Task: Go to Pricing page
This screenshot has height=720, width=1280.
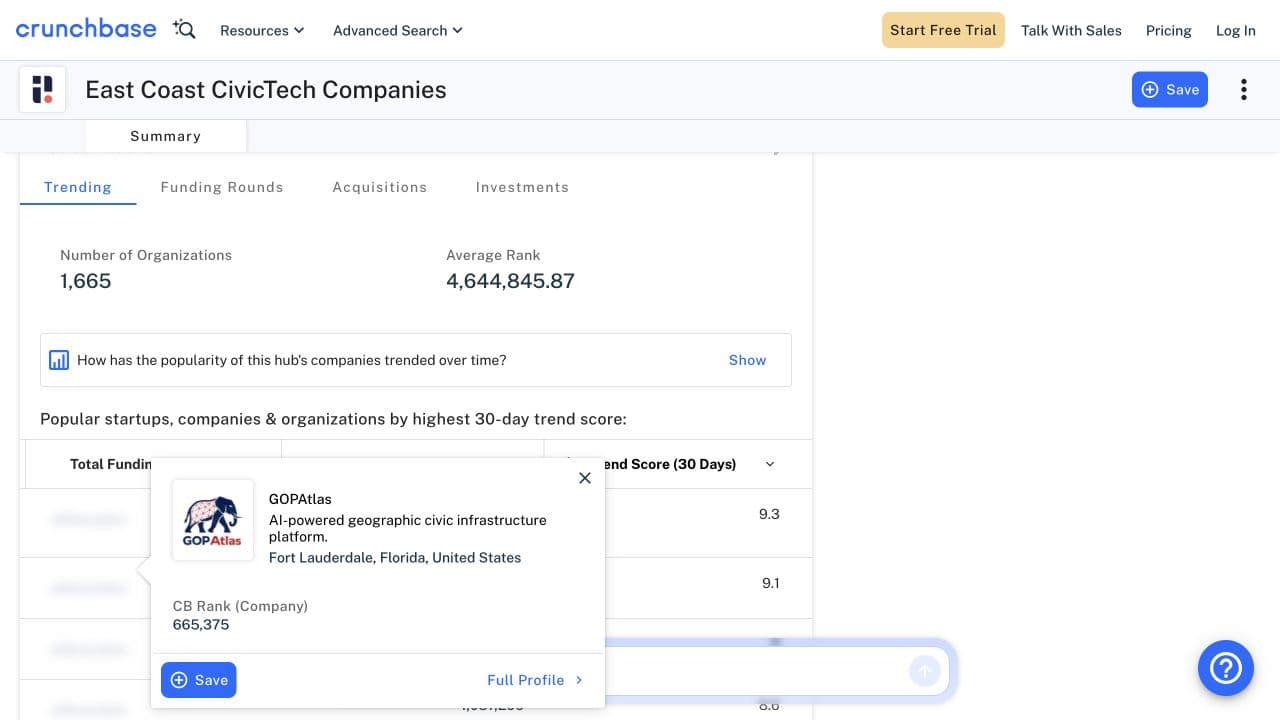Action: tap(1169, 31)
